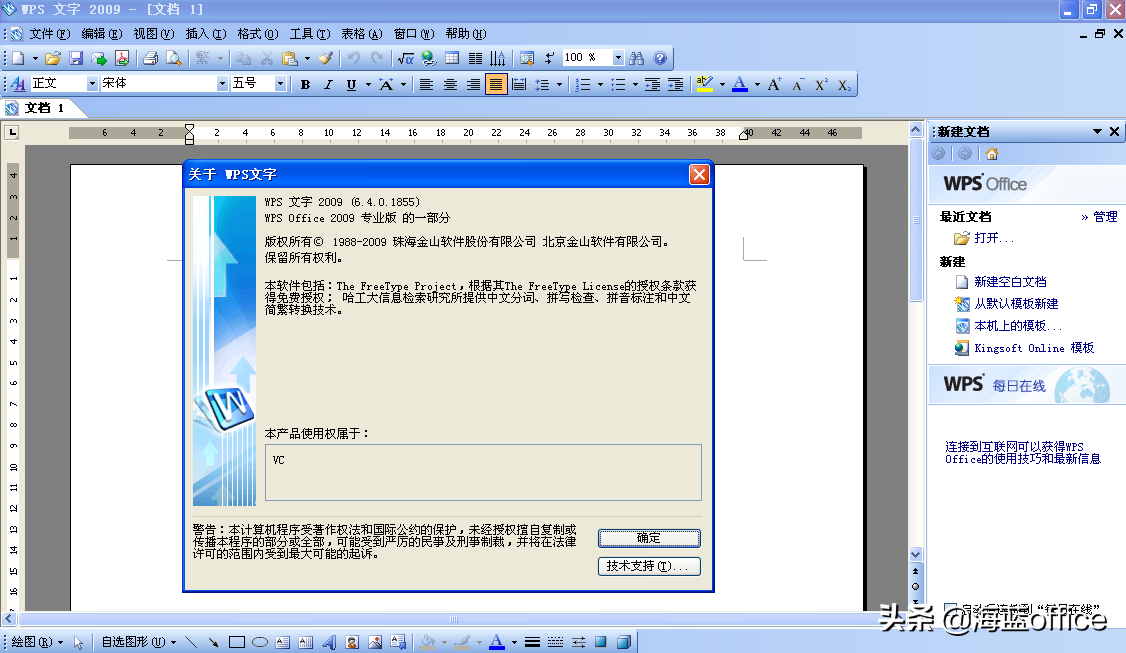Image resolution: width=1126 pixels, height=653 pixels.
Task: Click decrease indent icon
Action: click(652, 85)
